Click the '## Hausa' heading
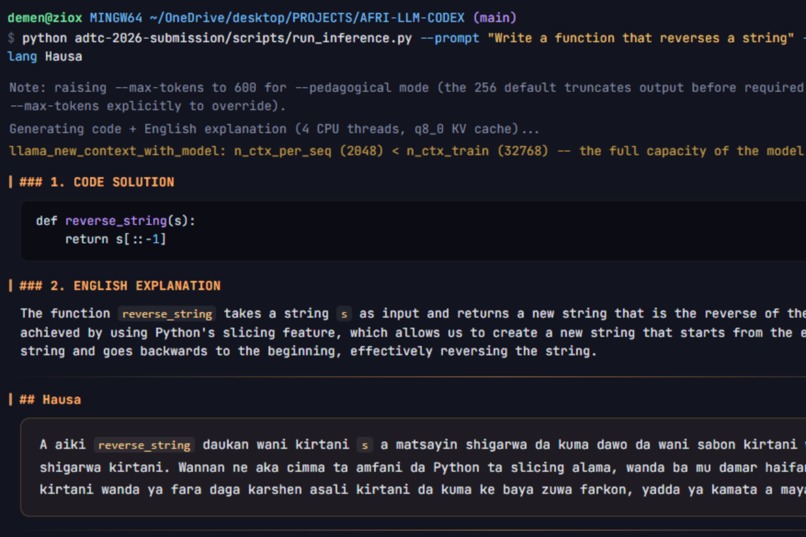806x537 pixels. click(x=50, y=400)
